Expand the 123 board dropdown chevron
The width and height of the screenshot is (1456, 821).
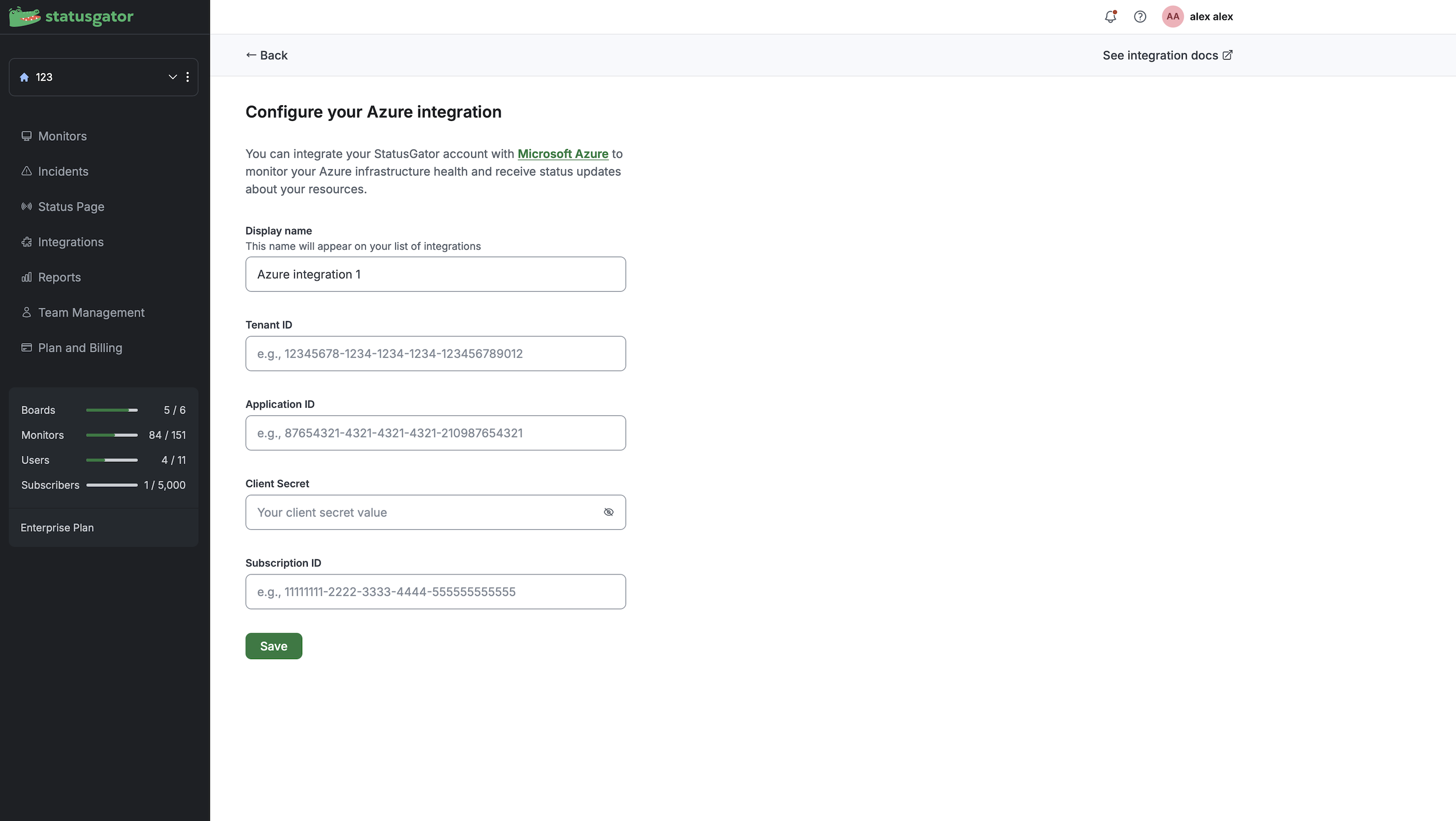[173, 77]
